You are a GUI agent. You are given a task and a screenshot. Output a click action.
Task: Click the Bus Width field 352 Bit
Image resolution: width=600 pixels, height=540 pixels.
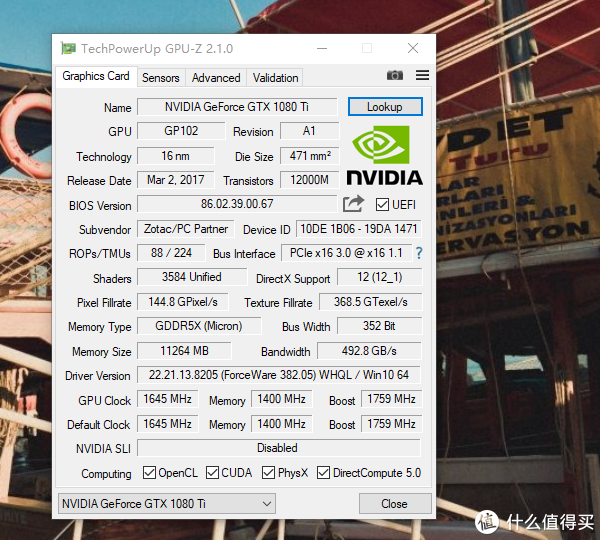pos(380,326)
